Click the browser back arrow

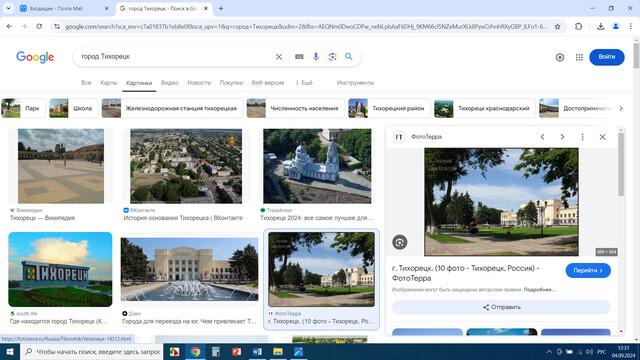[x=9, y=27]
